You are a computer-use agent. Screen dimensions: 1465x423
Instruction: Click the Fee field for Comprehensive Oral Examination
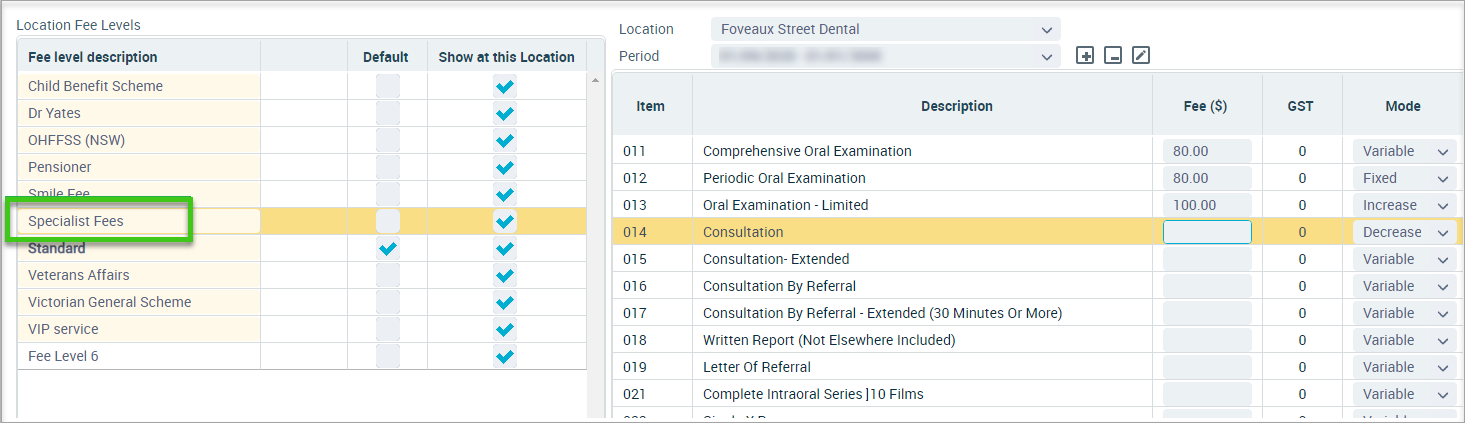click(1207, 151)
